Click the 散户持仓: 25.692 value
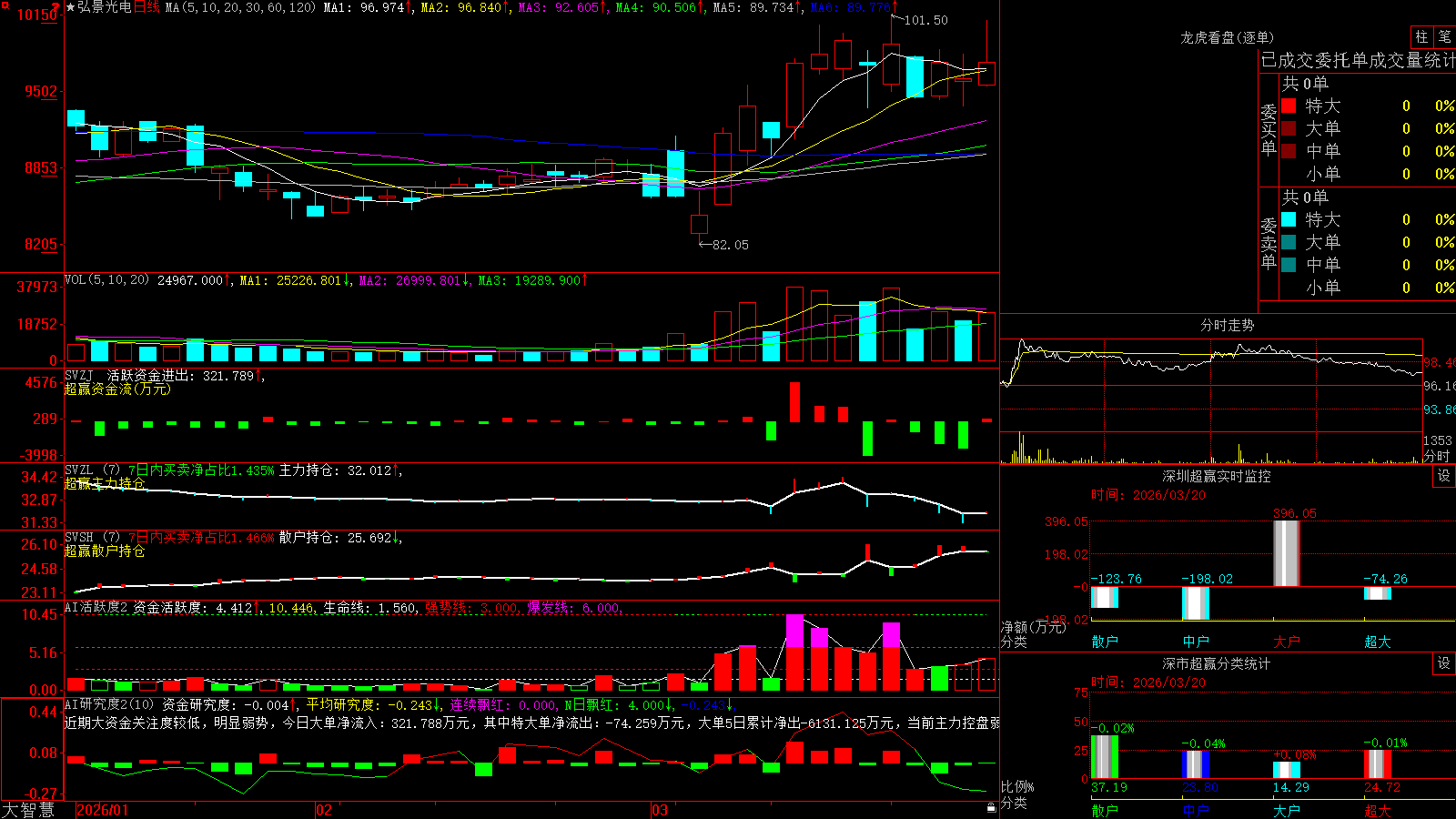Screen dimensions: 1456x819 [x=335, y=538]
